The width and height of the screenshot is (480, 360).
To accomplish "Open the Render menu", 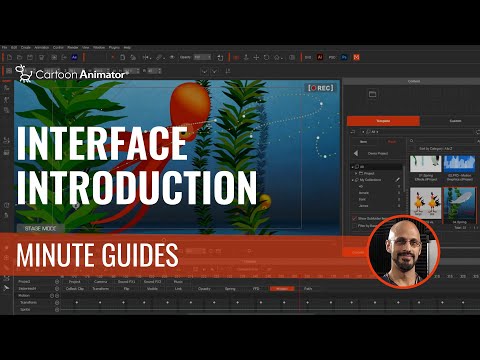I will click(73, 48).
